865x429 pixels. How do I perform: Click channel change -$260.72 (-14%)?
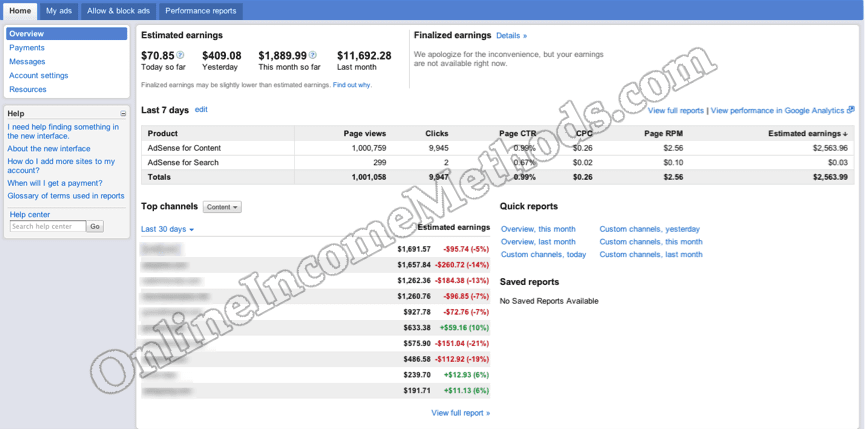click(462, 265)
